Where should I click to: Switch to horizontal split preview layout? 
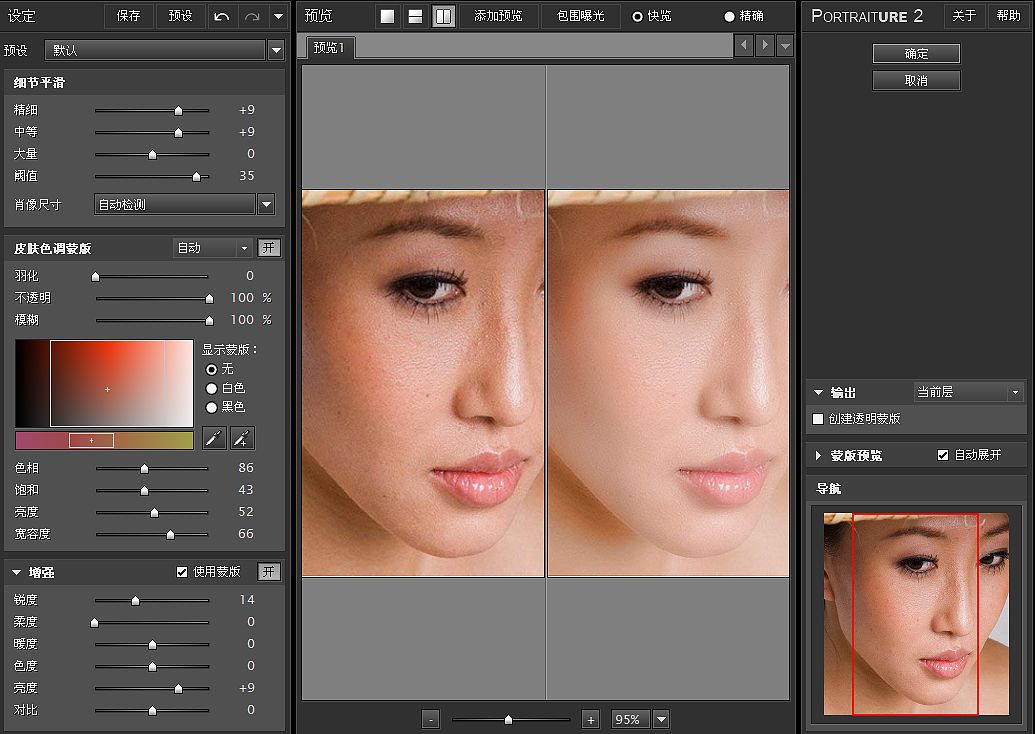tap(414, 16)
